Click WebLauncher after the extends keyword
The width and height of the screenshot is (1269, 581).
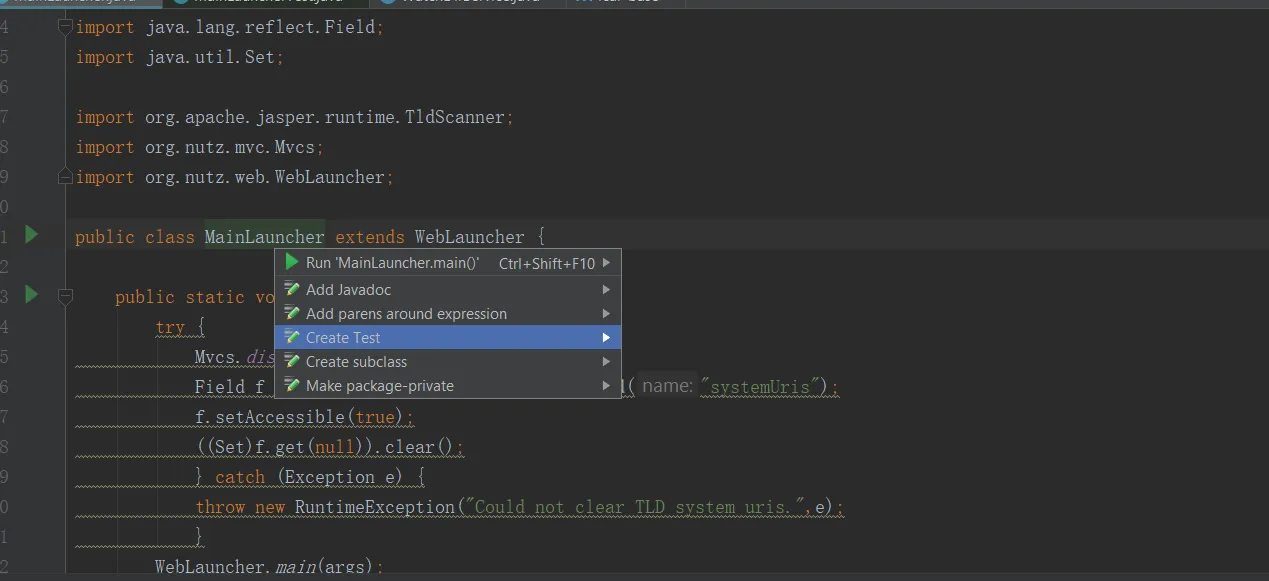tap(469, 237)
